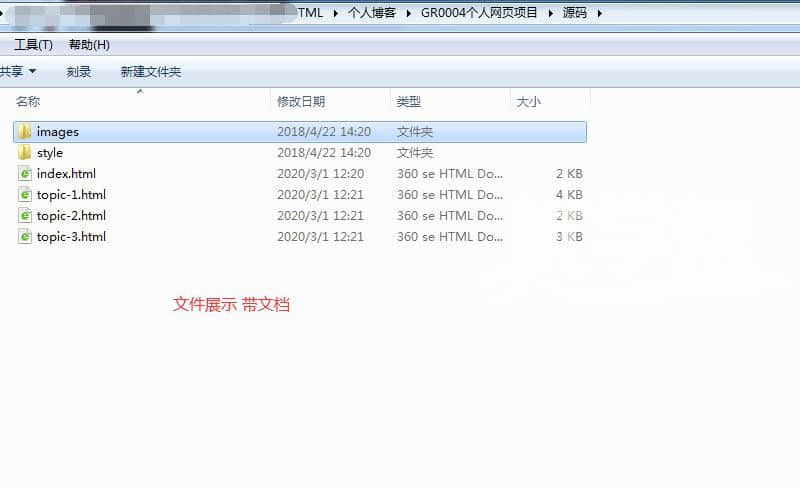
Task: Click the style folder icon
Action: tap(25, 153)
